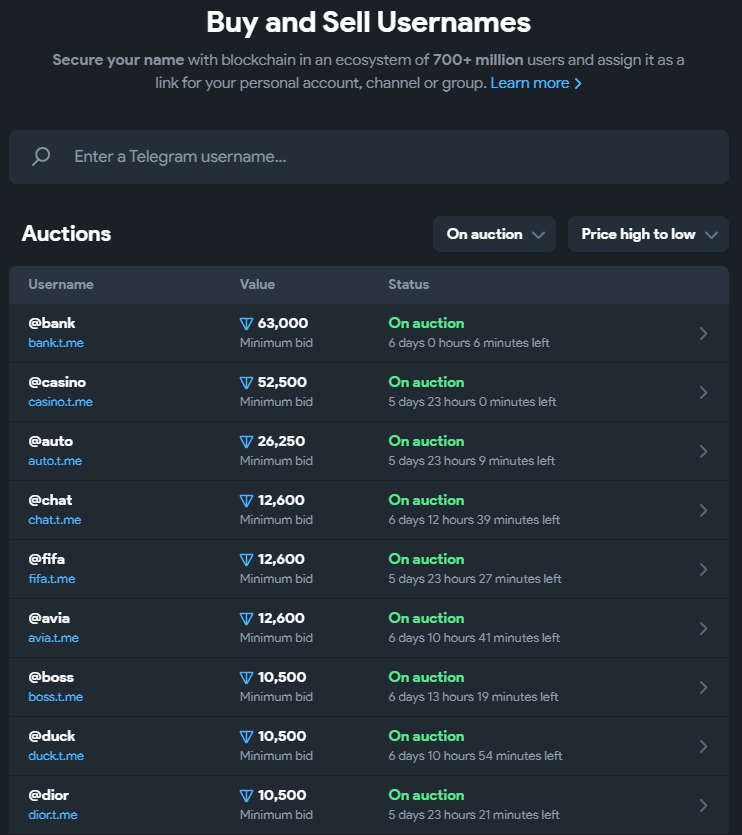Click the Status column header
This screenshot has height=835, width=742.
pyautogui.click(x=409, y=285)
